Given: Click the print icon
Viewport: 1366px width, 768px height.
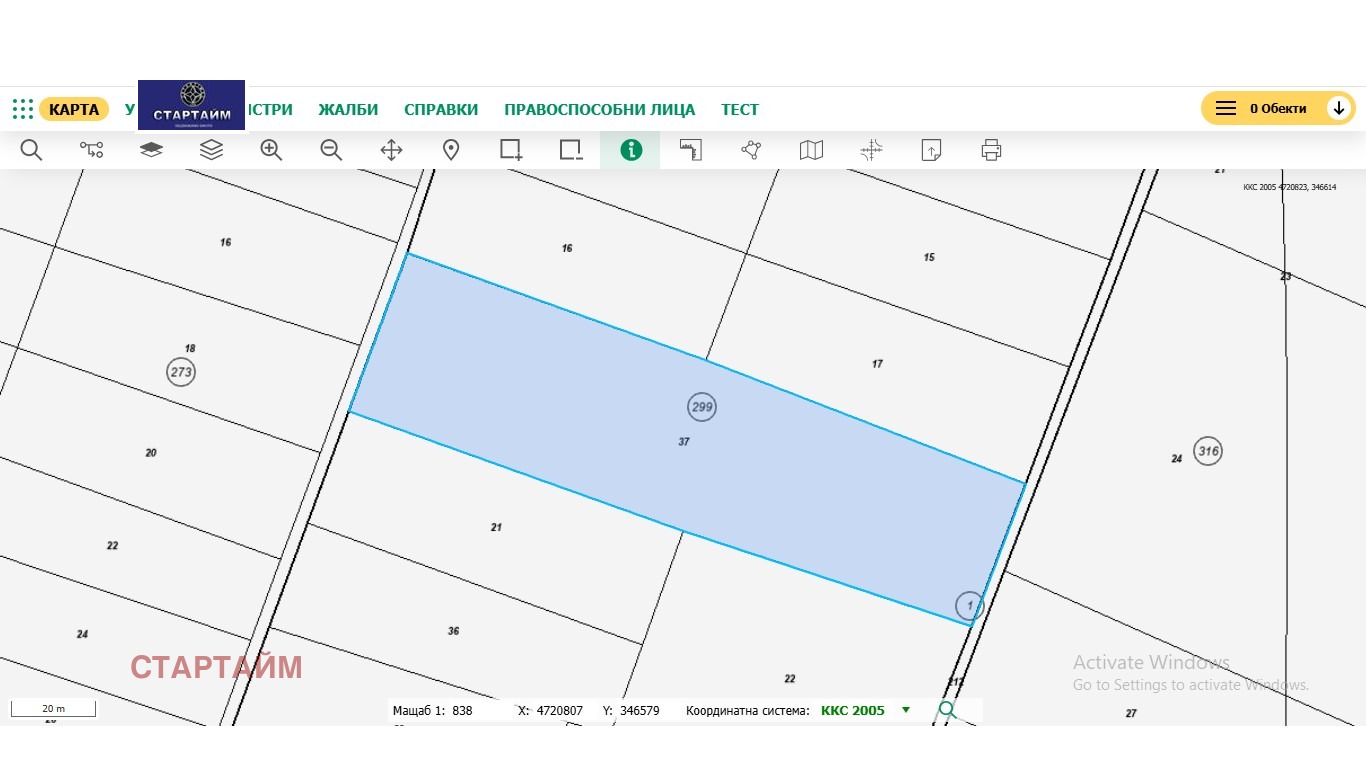Looking at the screenshot, I should (991, 150).
